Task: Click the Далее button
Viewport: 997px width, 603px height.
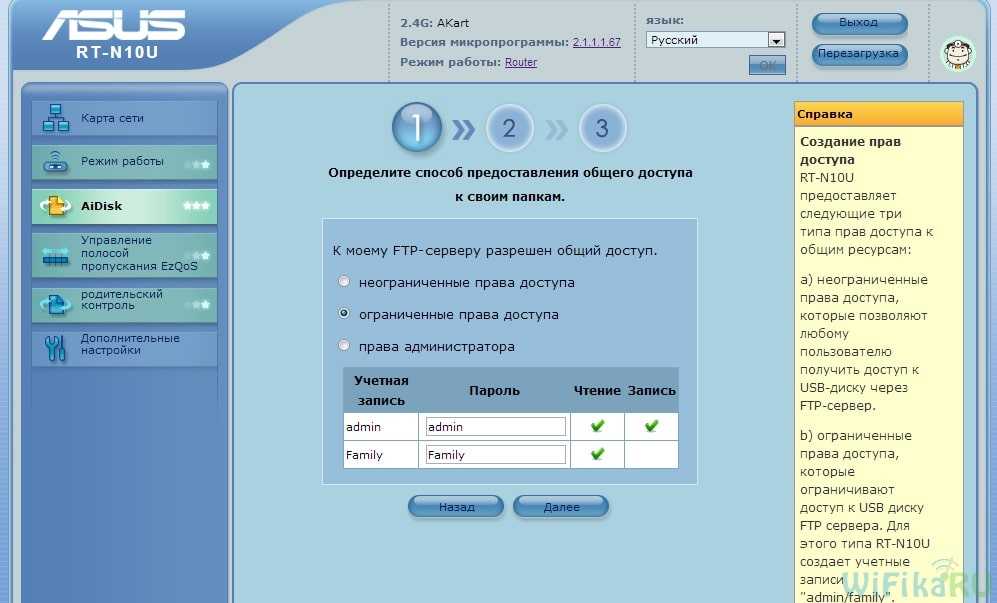Action: tap(561, 507)
